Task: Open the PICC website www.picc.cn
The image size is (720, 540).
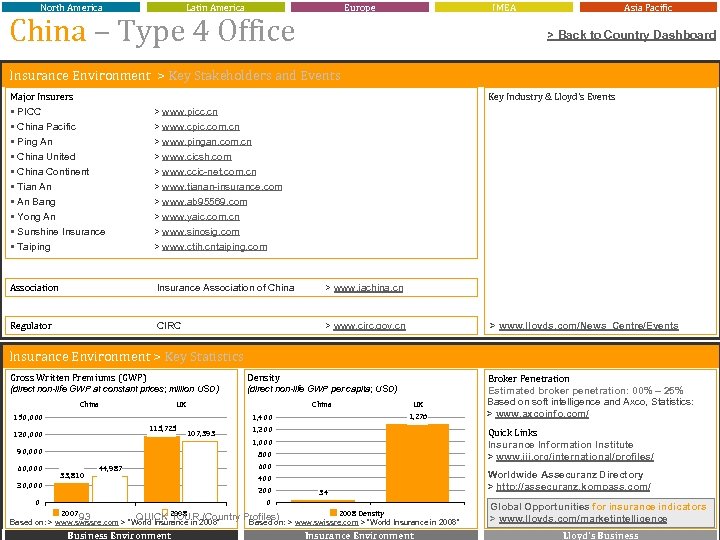Action: click(190, 112)
